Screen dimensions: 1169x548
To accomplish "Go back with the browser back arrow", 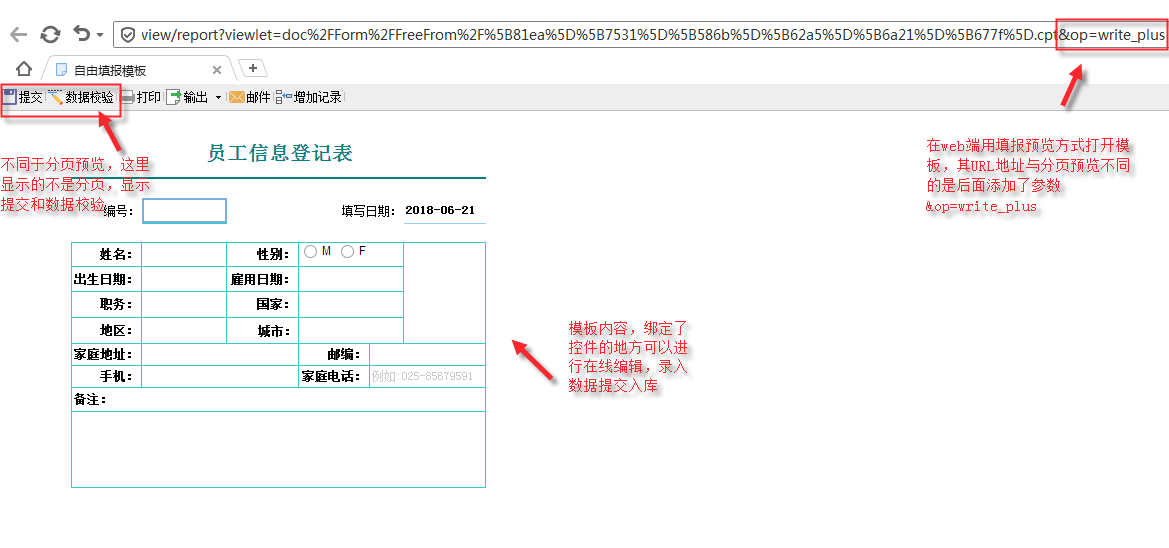I will [x=19, y=34].
